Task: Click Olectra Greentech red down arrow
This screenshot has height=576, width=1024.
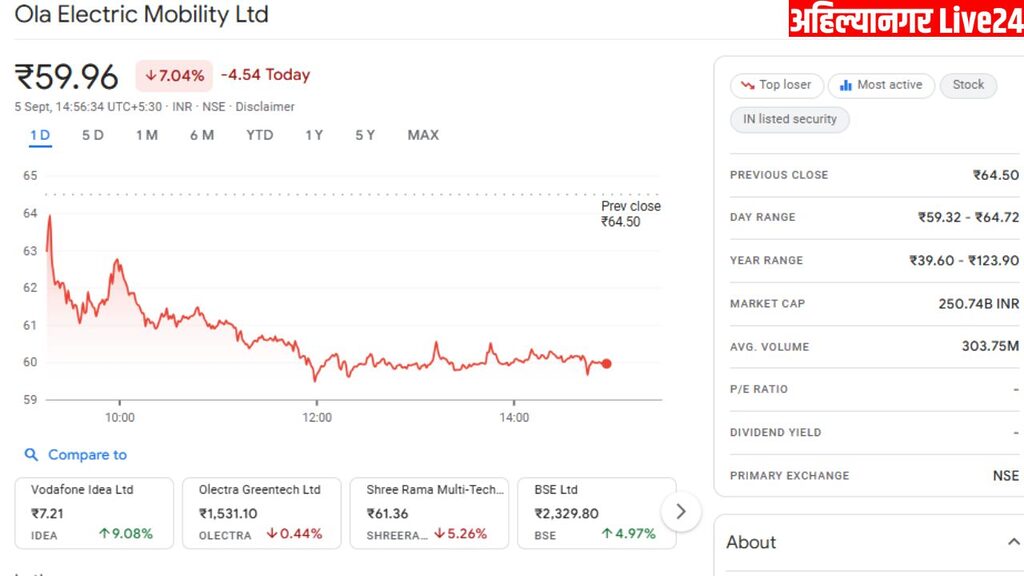Action: [271, 534]
